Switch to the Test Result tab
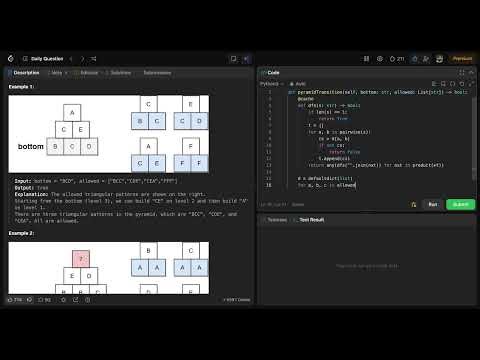480x360 pixels. pos(309,220)
